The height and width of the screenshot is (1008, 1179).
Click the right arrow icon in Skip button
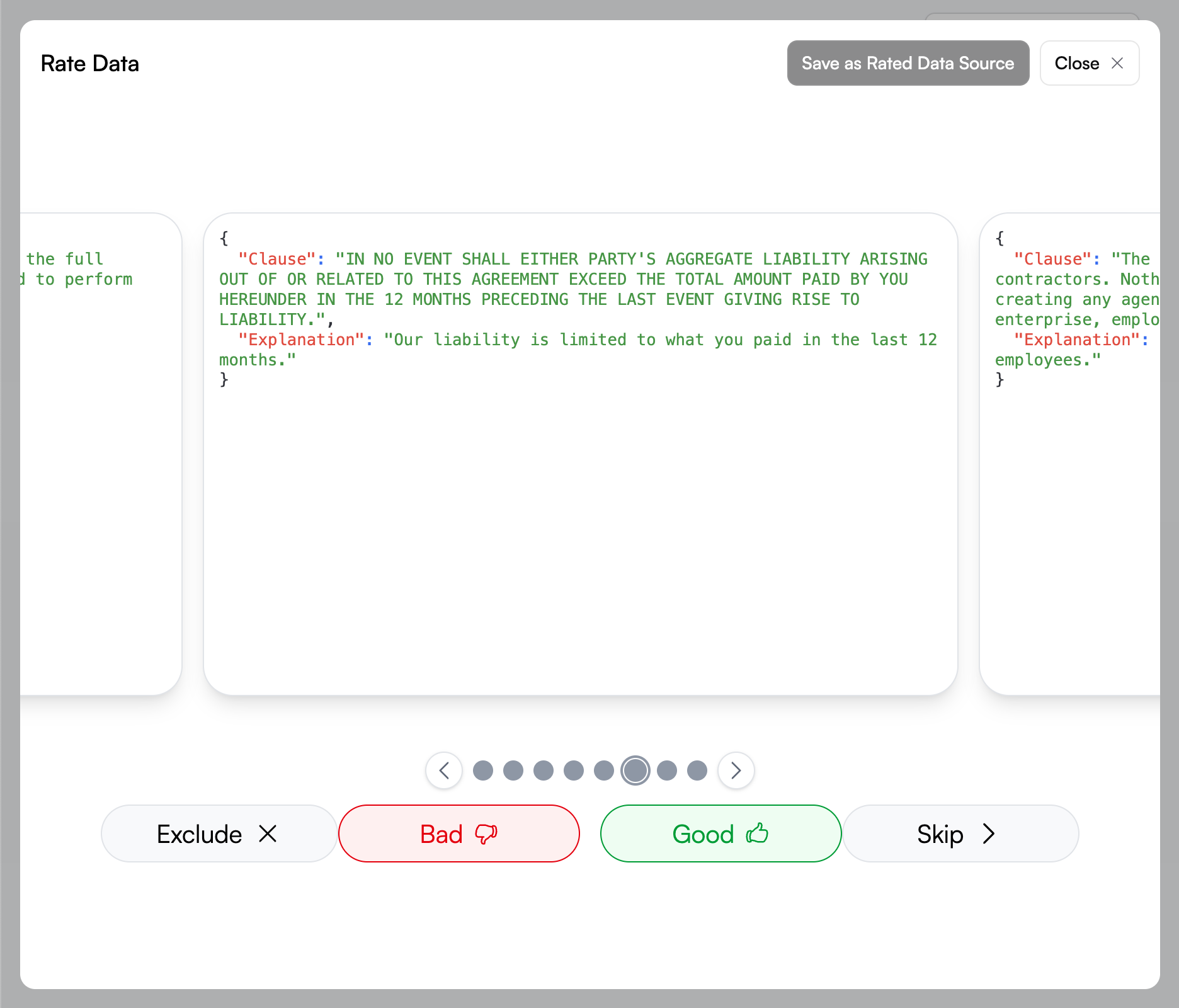(989, 833)
